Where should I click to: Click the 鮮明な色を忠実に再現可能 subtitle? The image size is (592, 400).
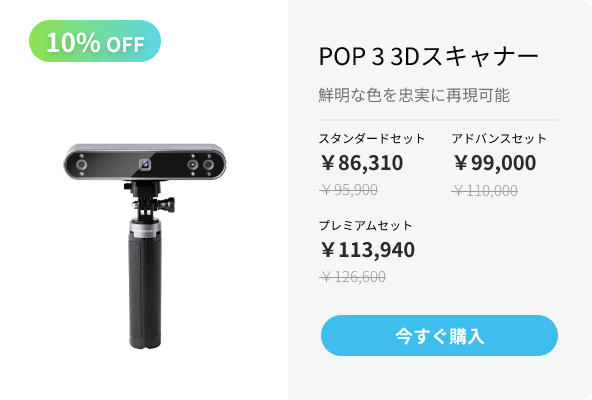coord(414,95)
